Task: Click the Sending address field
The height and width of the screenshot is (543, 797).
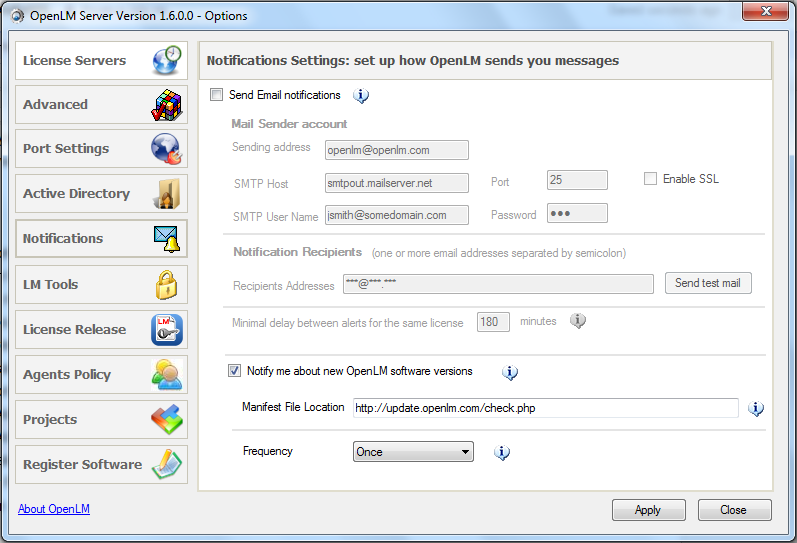Action: tap(396, 150)
